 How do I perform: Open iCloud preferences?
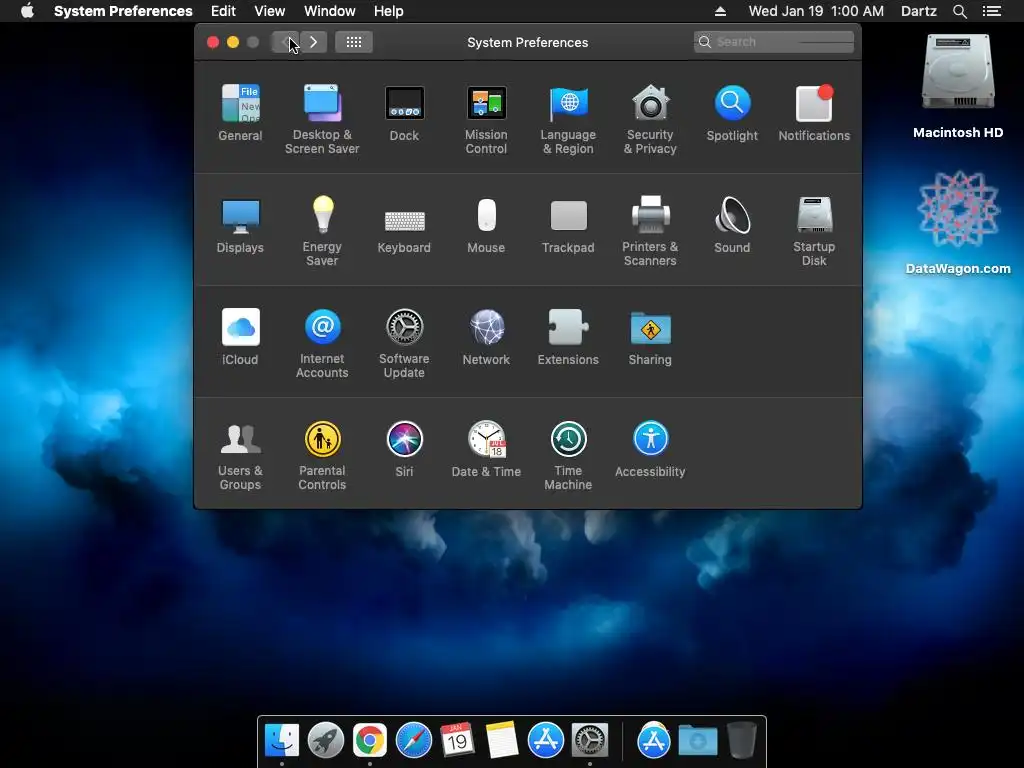[x=240, y=336]
